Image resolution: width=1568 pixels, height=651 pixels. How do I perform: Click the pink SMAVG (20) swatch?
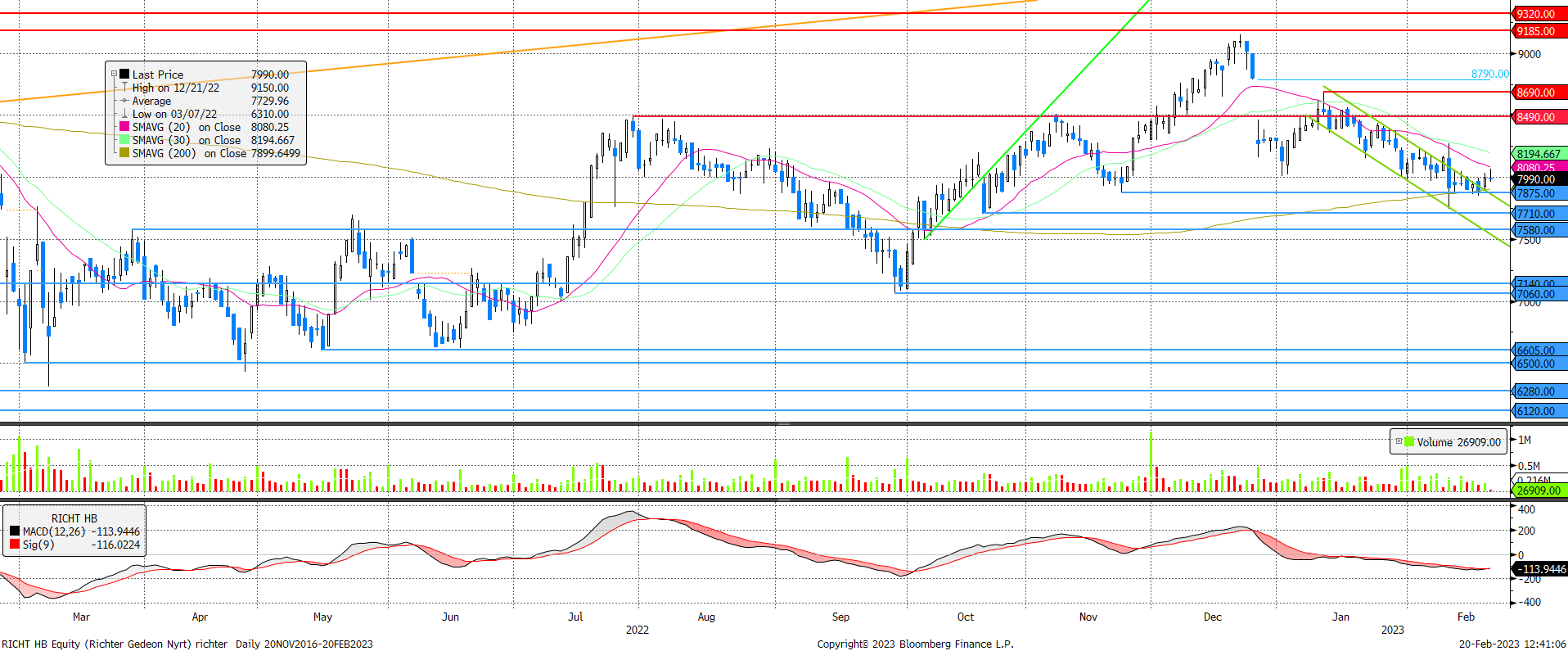coord(124,126)
